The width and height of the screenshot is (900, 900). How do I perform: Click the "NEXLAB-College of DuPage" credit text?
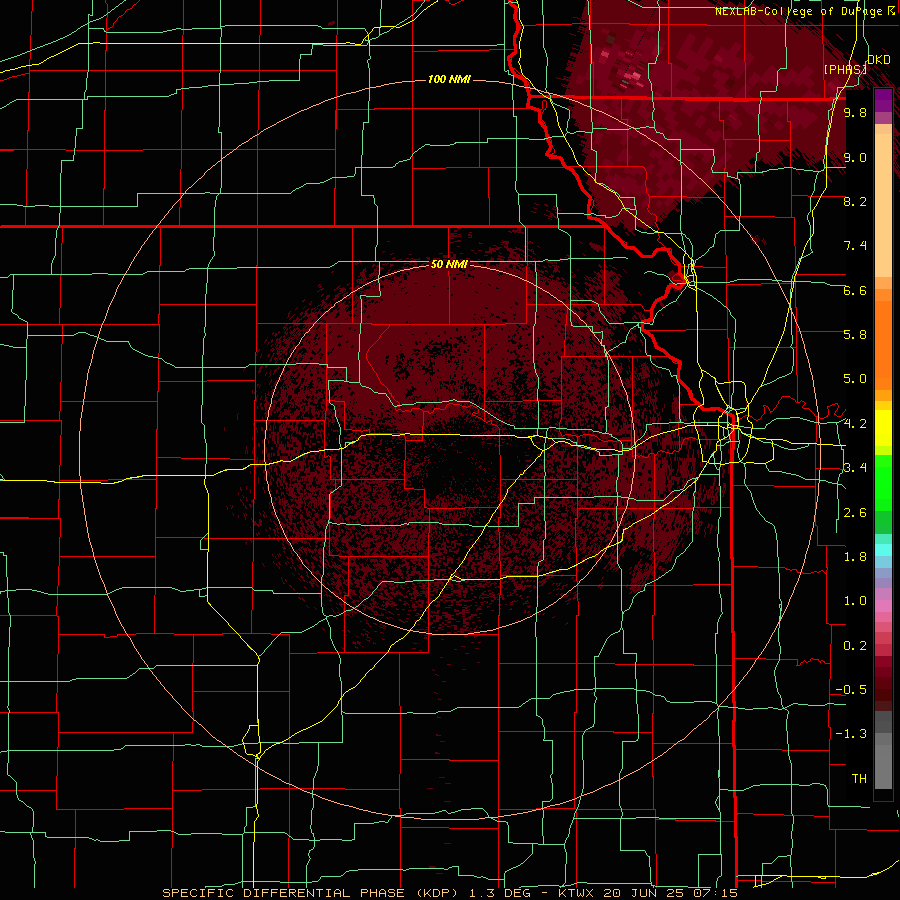[x=801, y=11]
